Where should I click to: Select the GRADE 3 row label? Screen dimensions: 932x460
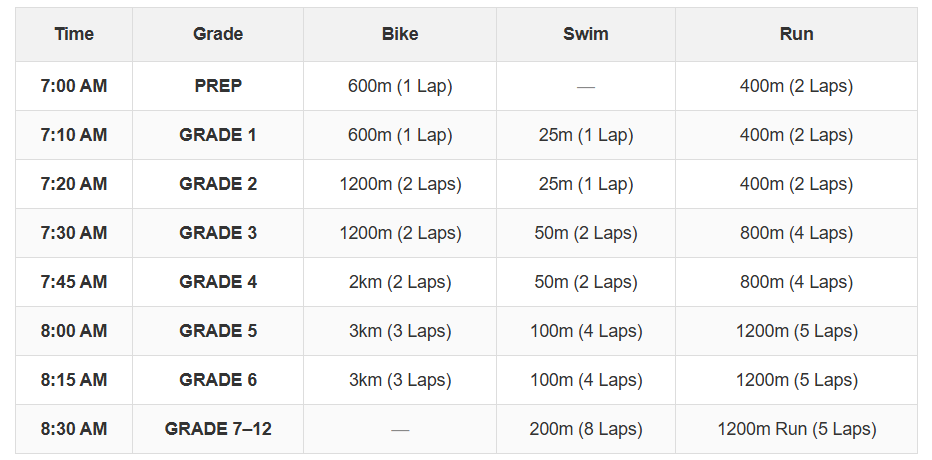(x=218, y=233)
